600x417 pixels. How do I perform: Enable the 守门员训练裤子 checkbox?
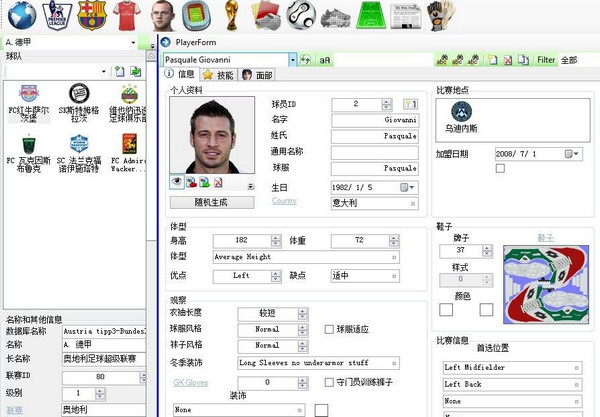(x=329, y=382)
